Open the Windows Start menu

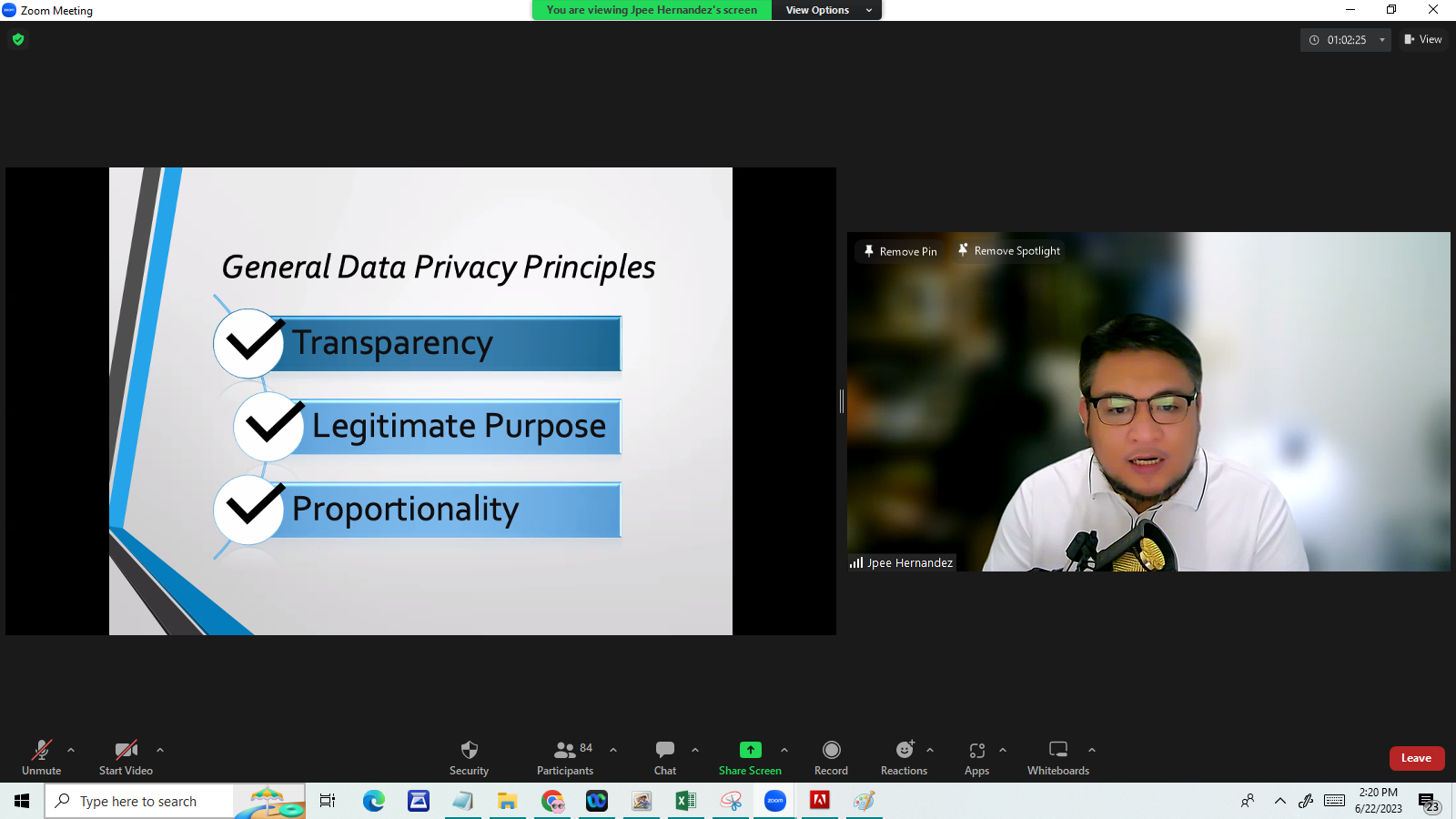click(22, 801)
